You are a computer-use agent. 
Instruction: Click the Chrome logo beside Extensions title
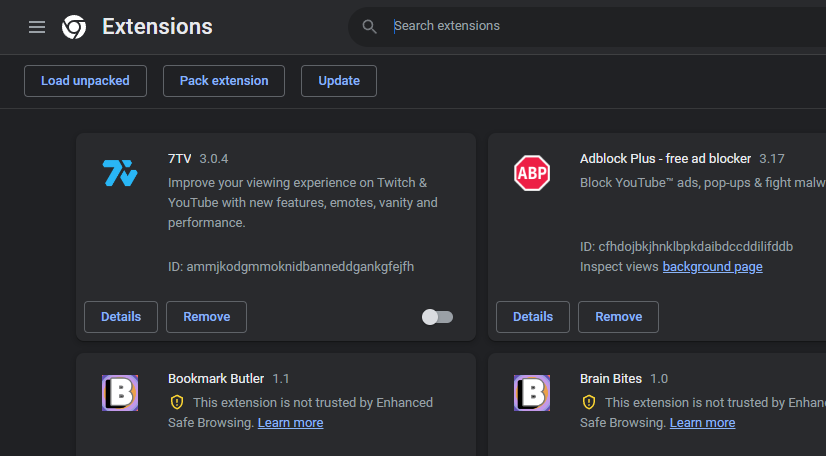pyautogui.click(x=74, y=27)
